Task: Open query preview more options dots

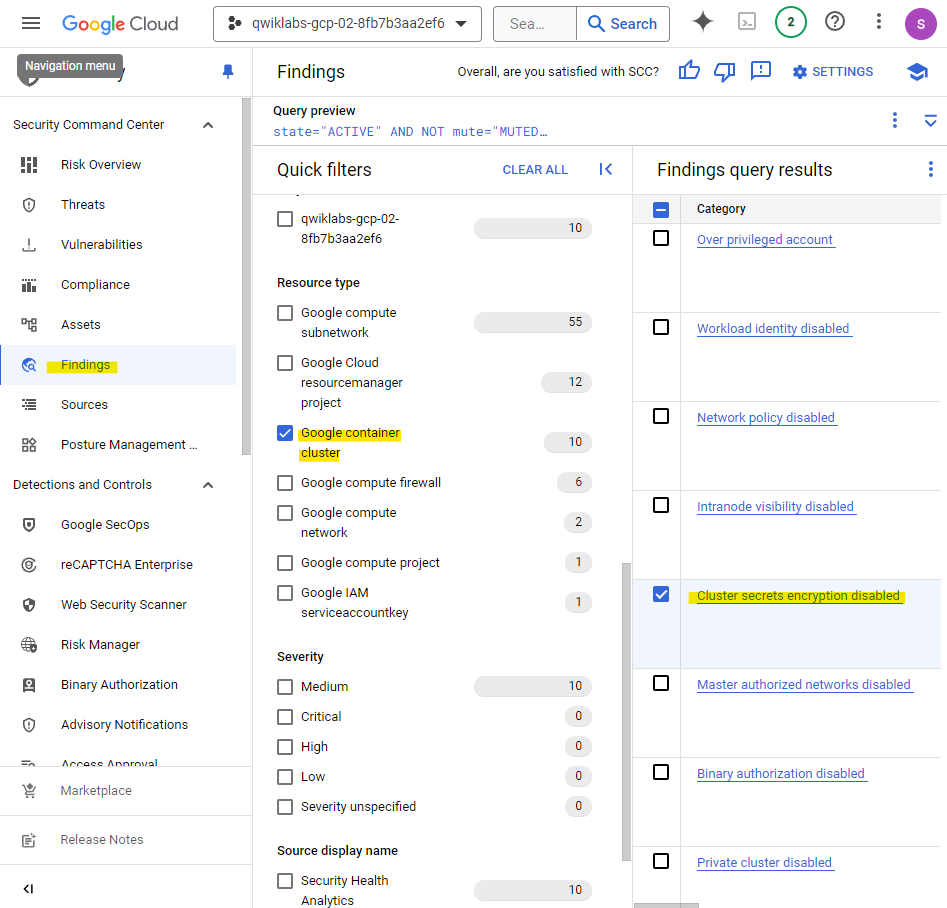Action: click(895, 120)
